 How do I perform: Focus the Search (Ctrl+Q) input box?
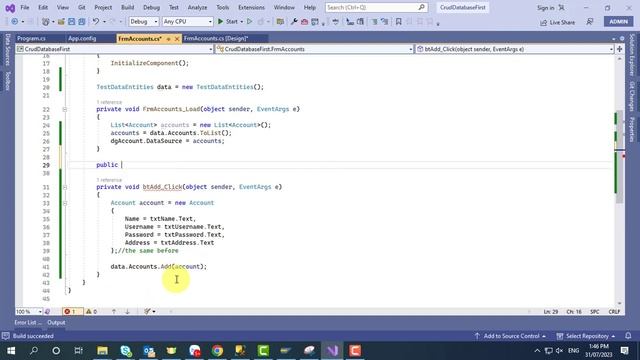point(376,7)
